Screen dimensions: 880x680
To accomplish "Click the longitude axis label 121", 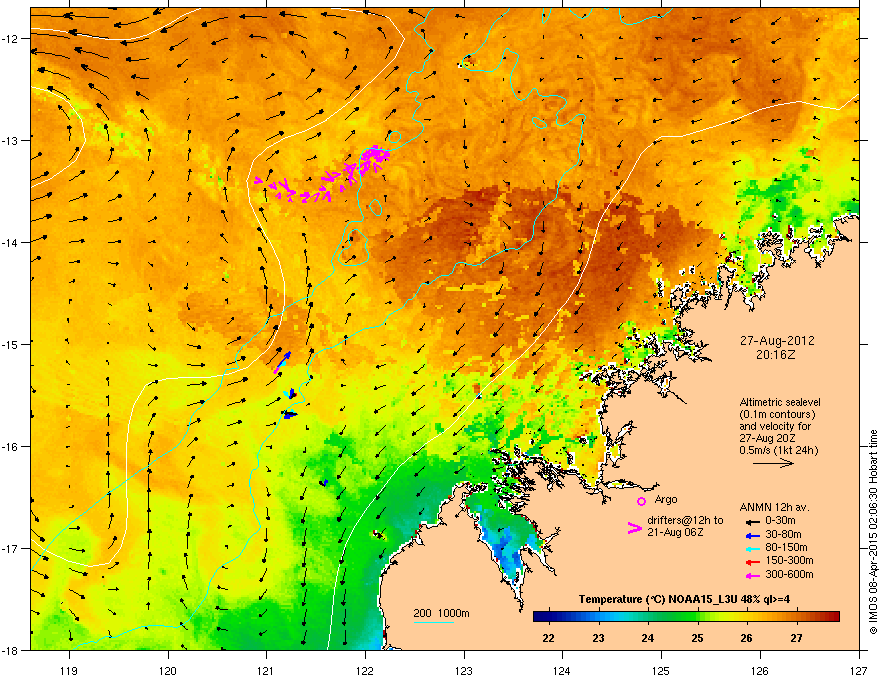I will [x=267, y=670].
